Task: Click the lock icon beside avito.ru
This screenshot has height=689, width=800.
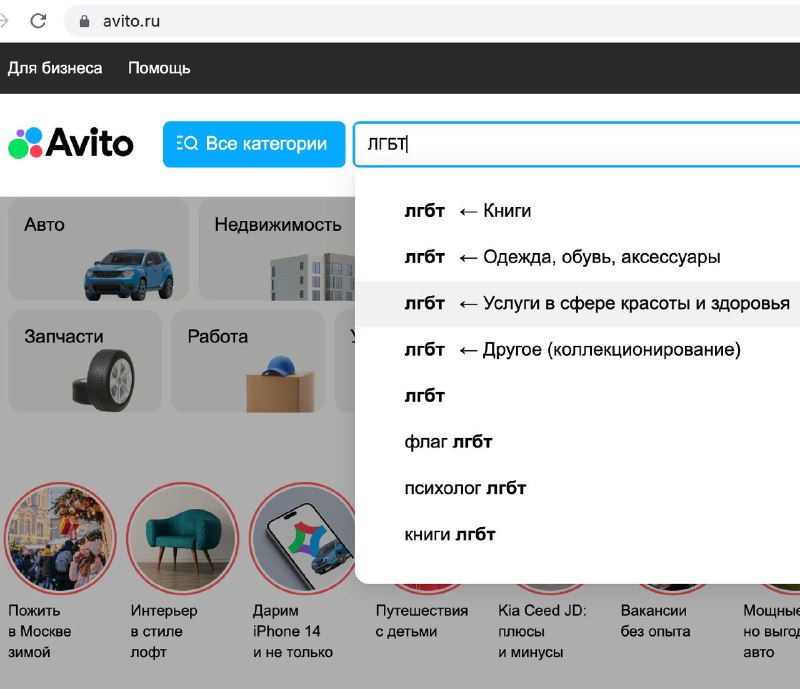Action: 84,21
